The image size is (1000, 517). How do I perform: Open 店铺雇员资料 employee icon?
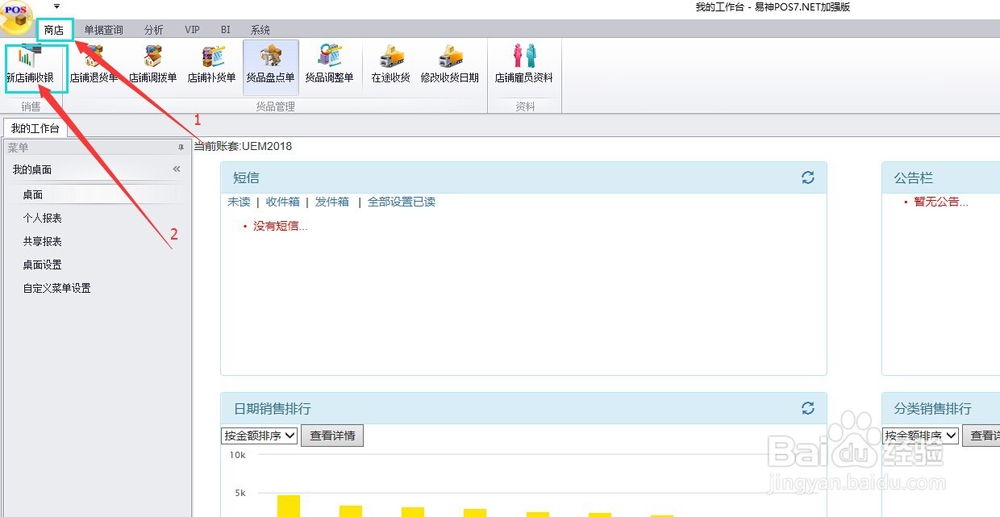coord(524,64)
